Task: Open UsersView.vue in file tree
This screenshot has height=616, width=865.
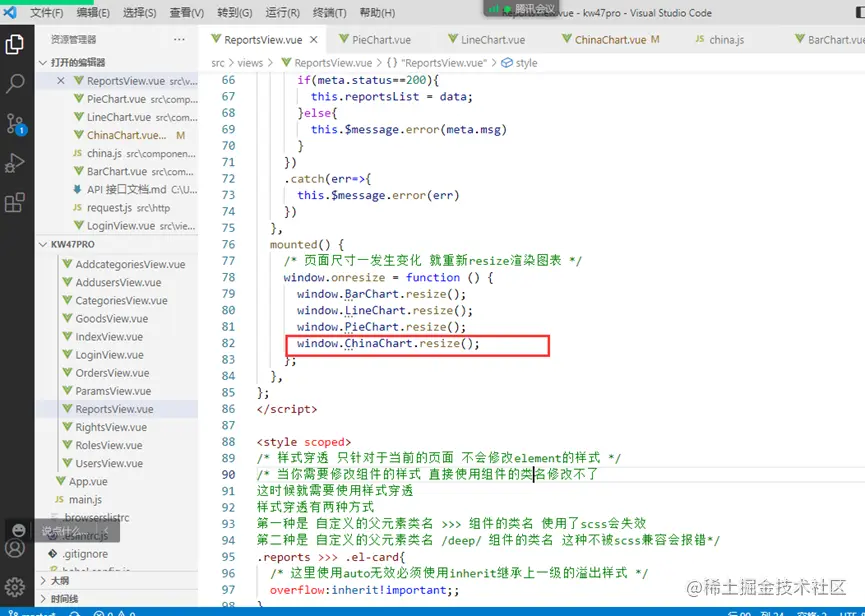Action: tap(116, 464)
